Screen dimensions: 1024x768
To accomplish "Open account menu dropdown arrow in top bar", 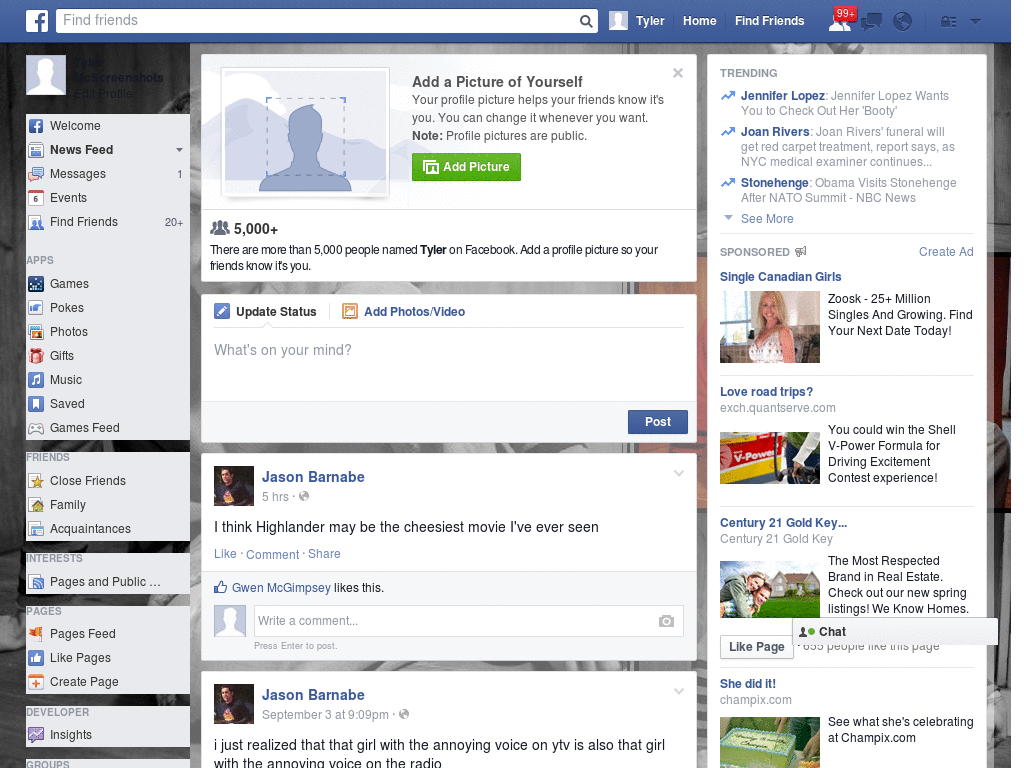I will click(x=976, y=22).
